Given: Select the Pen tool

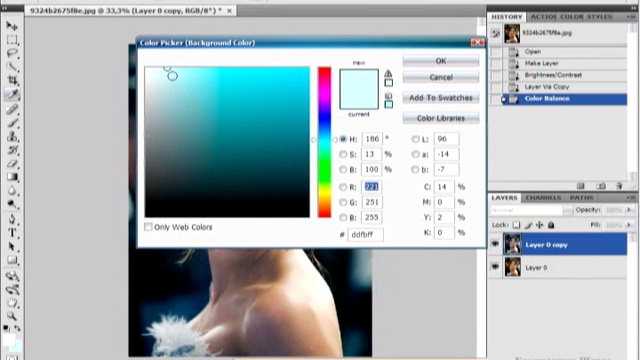Looking at the screenshot, I should 12,219.
